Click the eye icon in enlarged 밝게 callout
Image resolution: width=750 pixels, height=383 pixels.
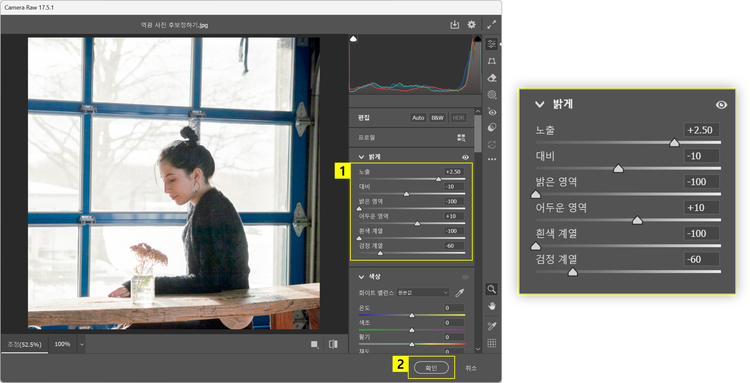(721, 105)
